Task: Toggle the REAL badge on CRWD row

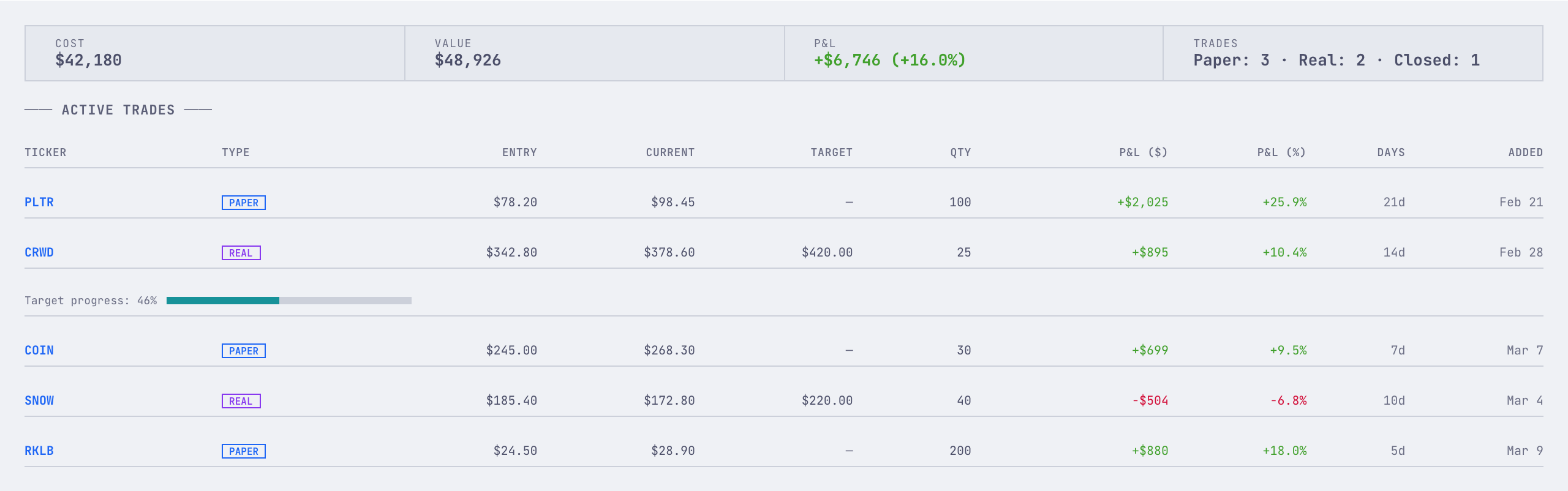Action: 241,252
